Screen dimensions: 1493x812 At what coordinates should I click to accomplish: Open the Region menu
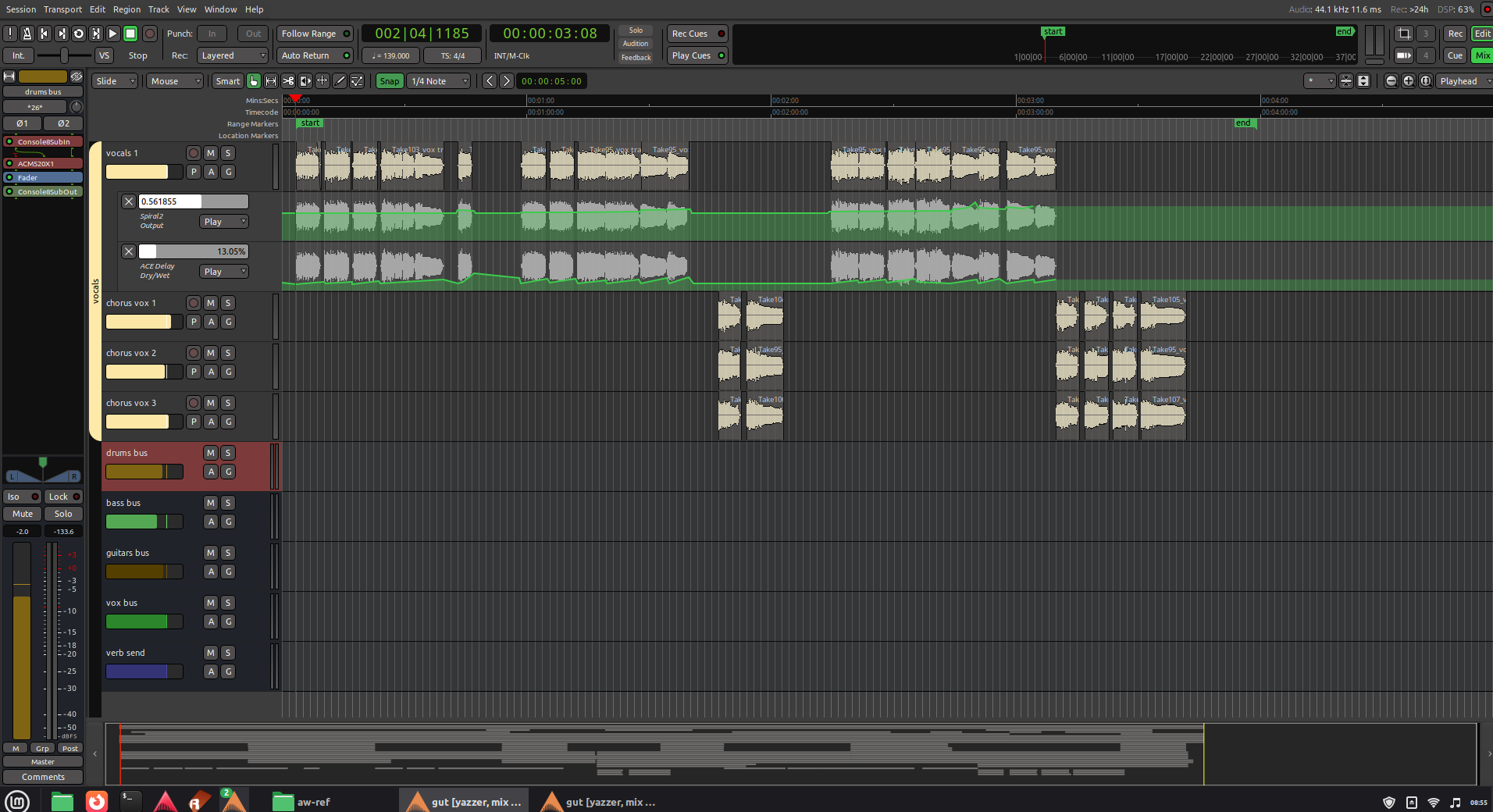pyautogui.click(x=126, y=9)
